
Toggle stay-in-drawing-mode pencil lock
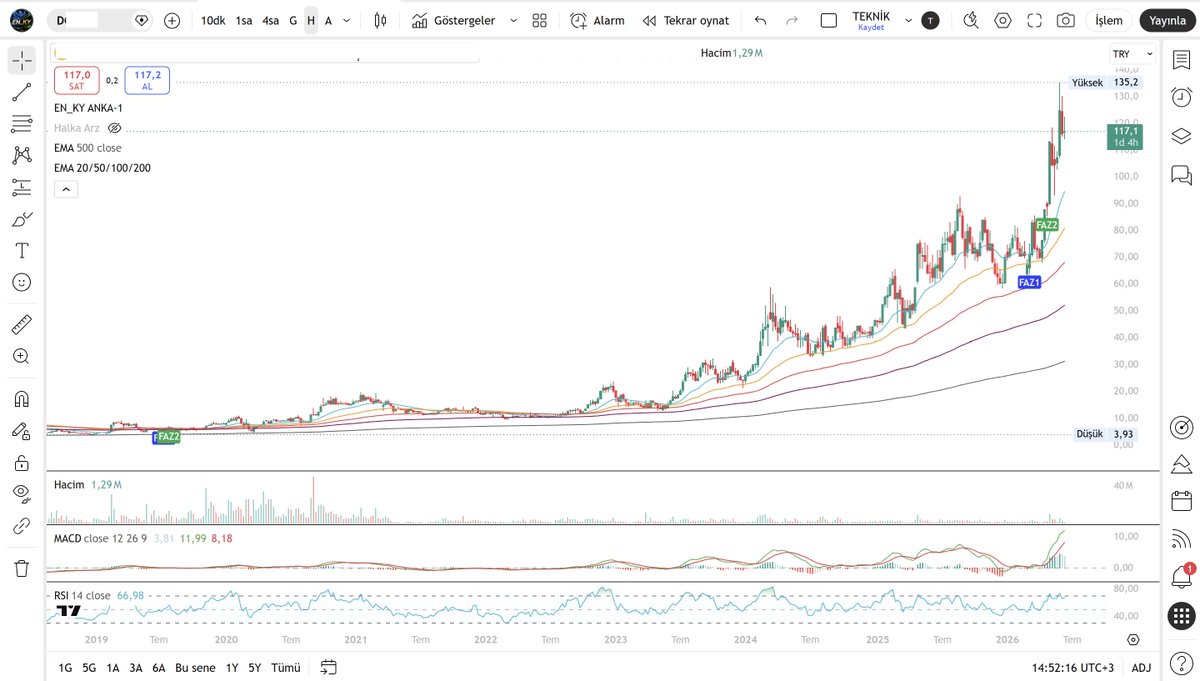[21, 431]
